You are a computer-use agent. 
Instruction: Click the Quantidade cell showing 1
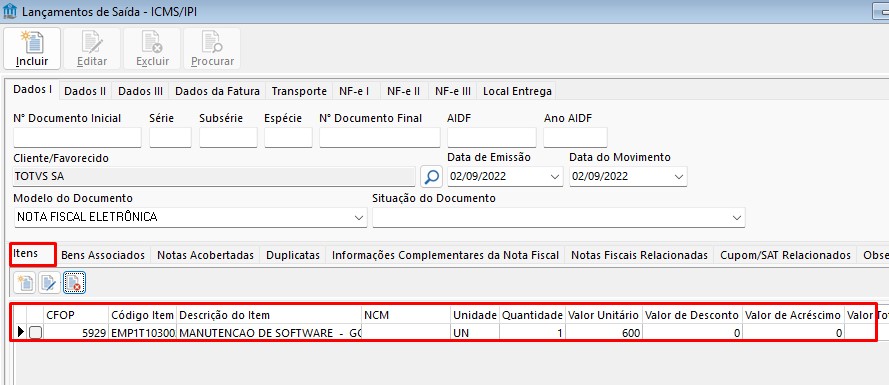tap(532, 333)
